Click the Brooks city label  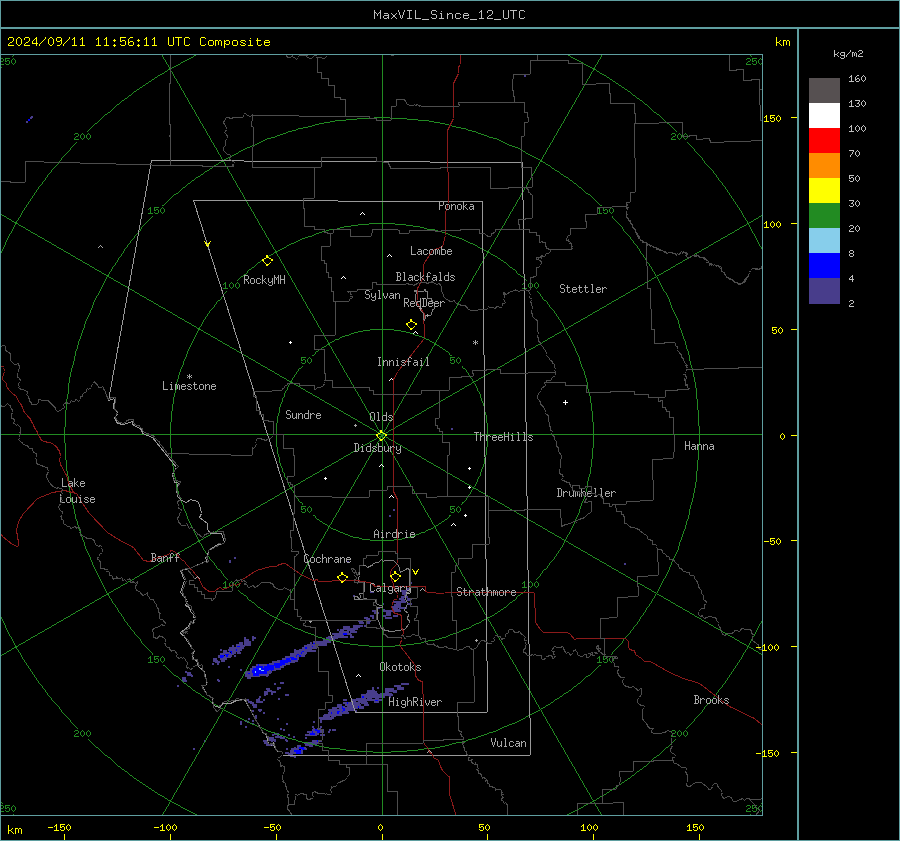(x=711, y=700)
